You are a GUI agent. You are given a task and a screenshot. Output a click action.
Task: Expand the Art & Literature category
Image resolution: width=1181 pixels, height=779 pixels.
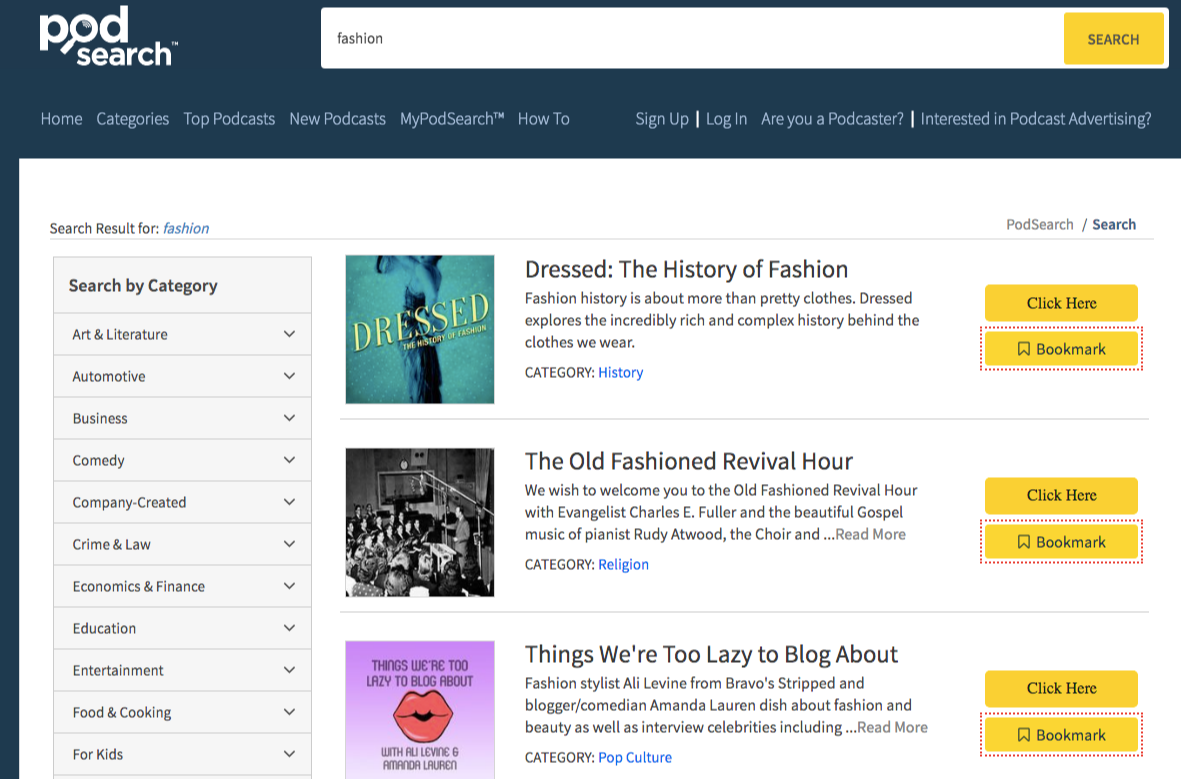(x=182, y=335)
